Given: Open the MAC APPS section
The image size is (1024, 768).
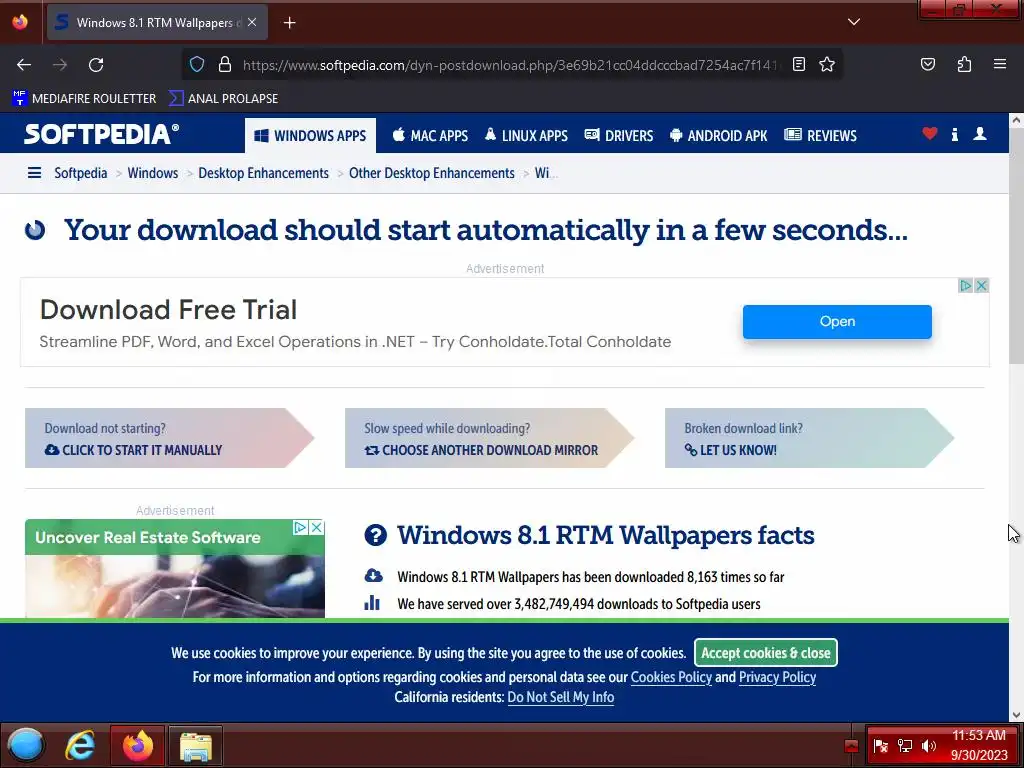Looking at the screenshot, I should pos(430,136).
